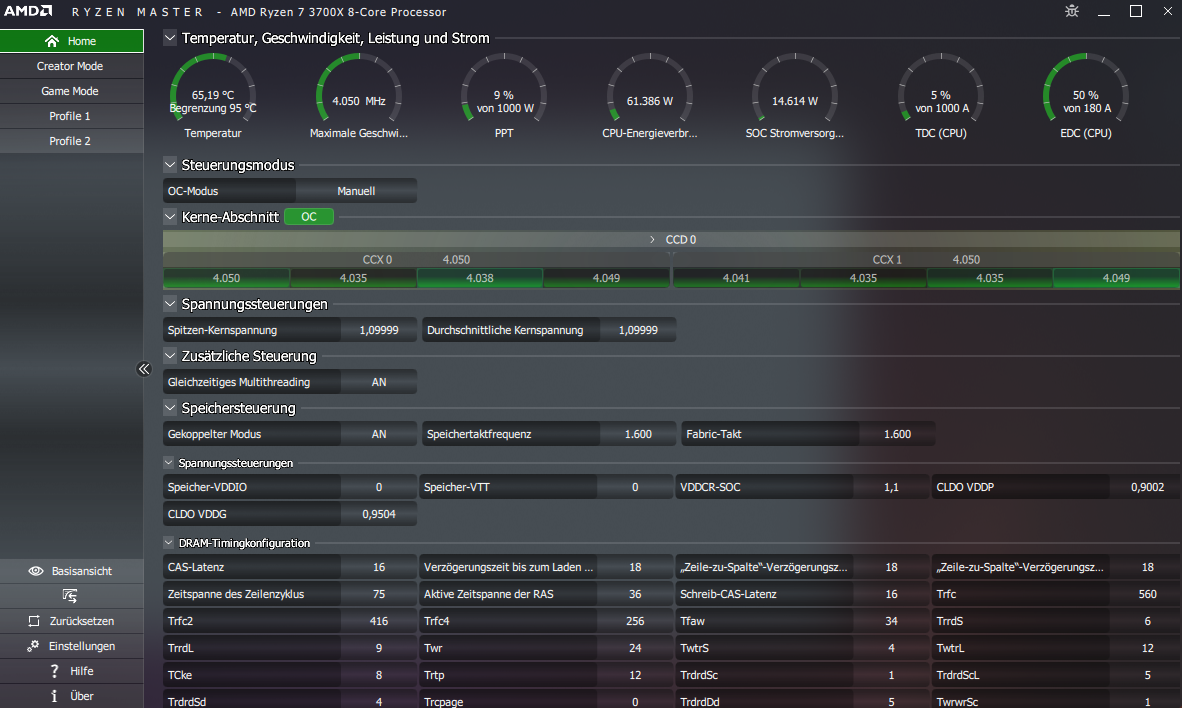Toggle the green OC badge
This screenshot has width=1182, height=708.
(x=309, y=217)
